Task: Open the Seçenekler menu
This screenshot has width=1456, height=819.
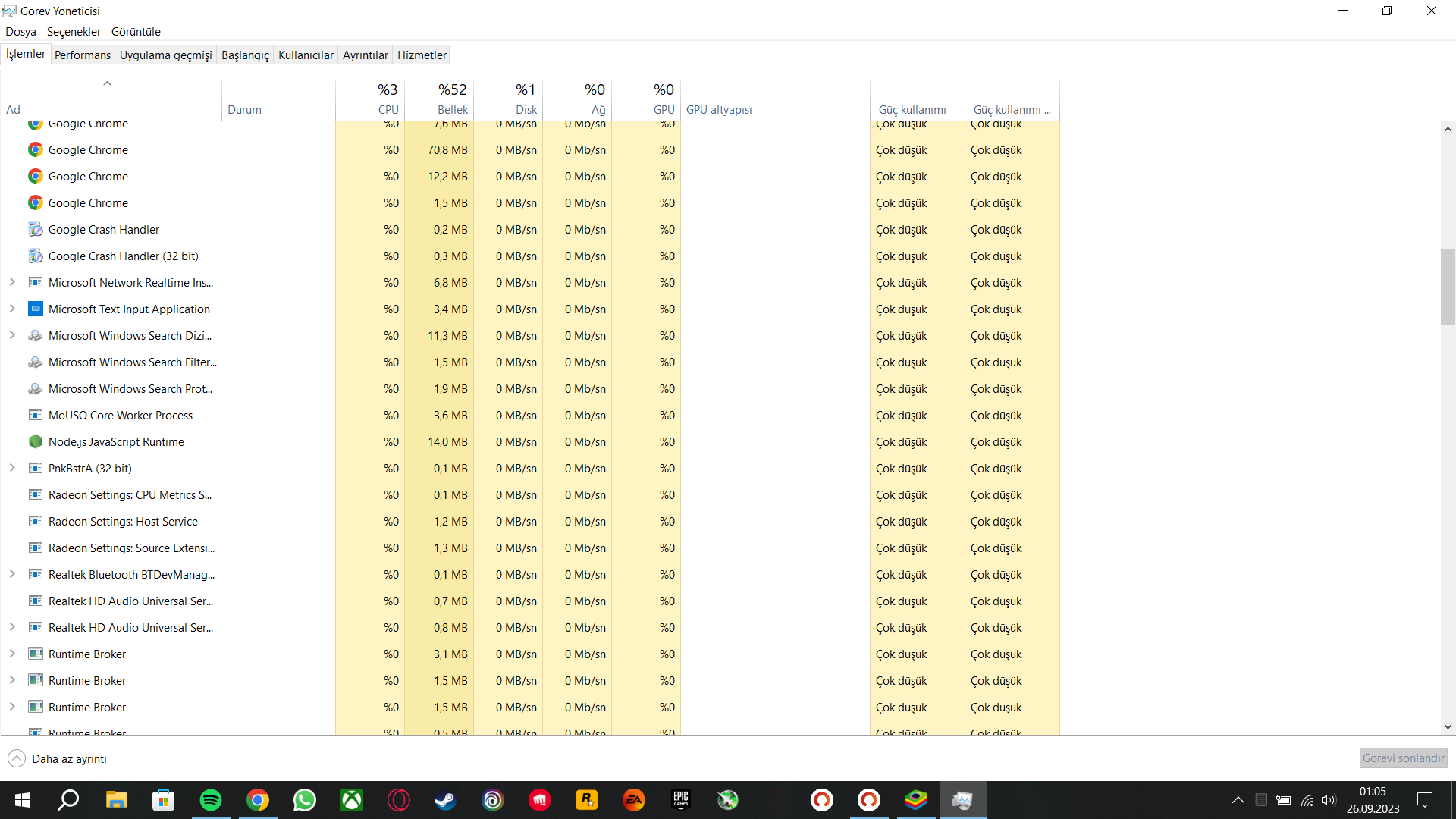Action: 74,32
